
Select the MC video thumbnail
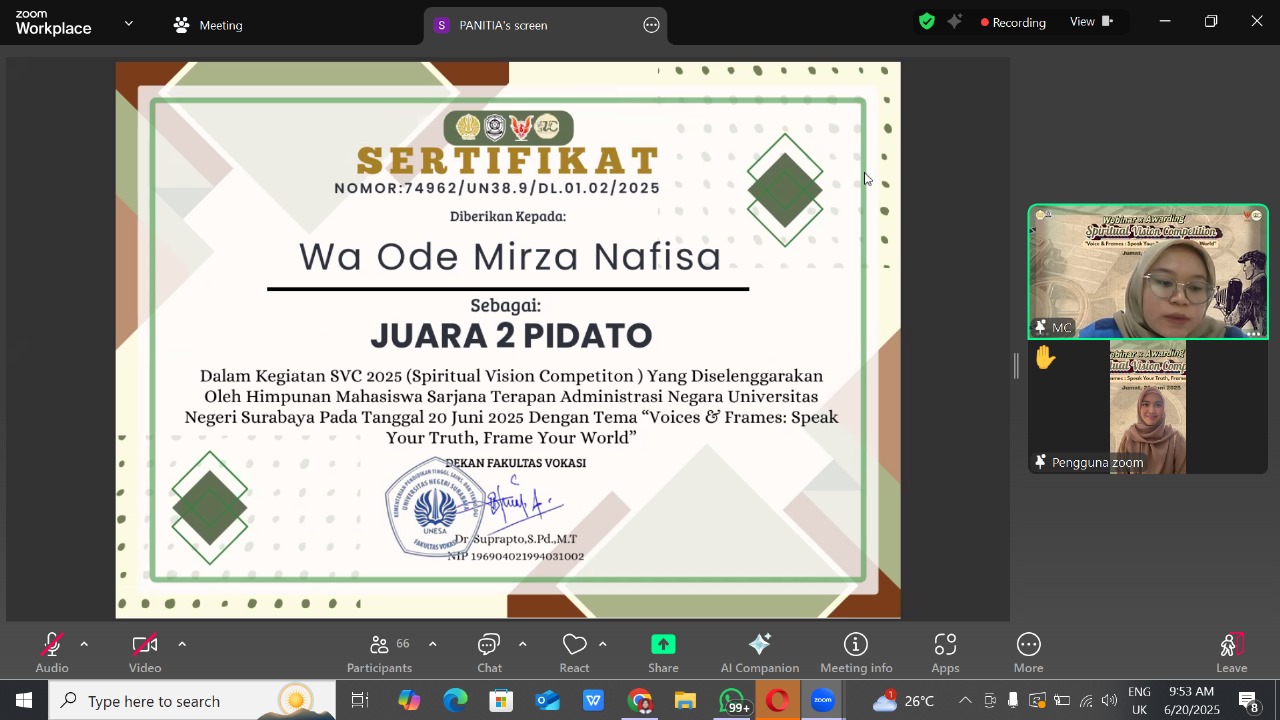(1148, 272)
